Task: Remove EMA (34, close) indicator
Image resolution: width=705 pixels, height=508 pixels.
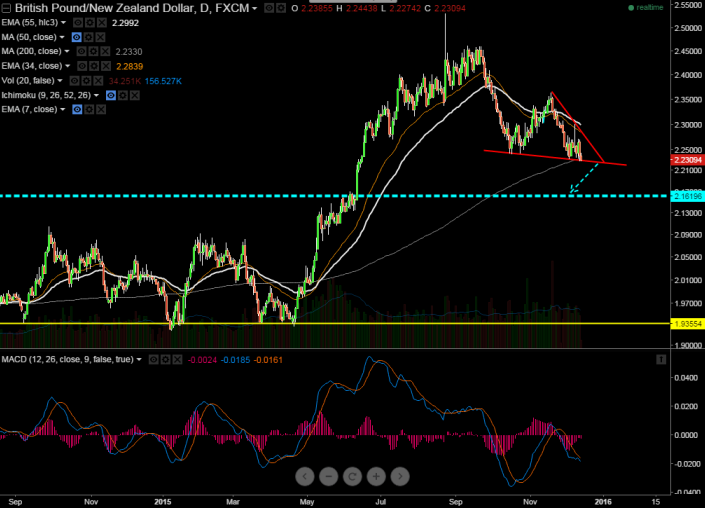Action: (x=106, y=66)
